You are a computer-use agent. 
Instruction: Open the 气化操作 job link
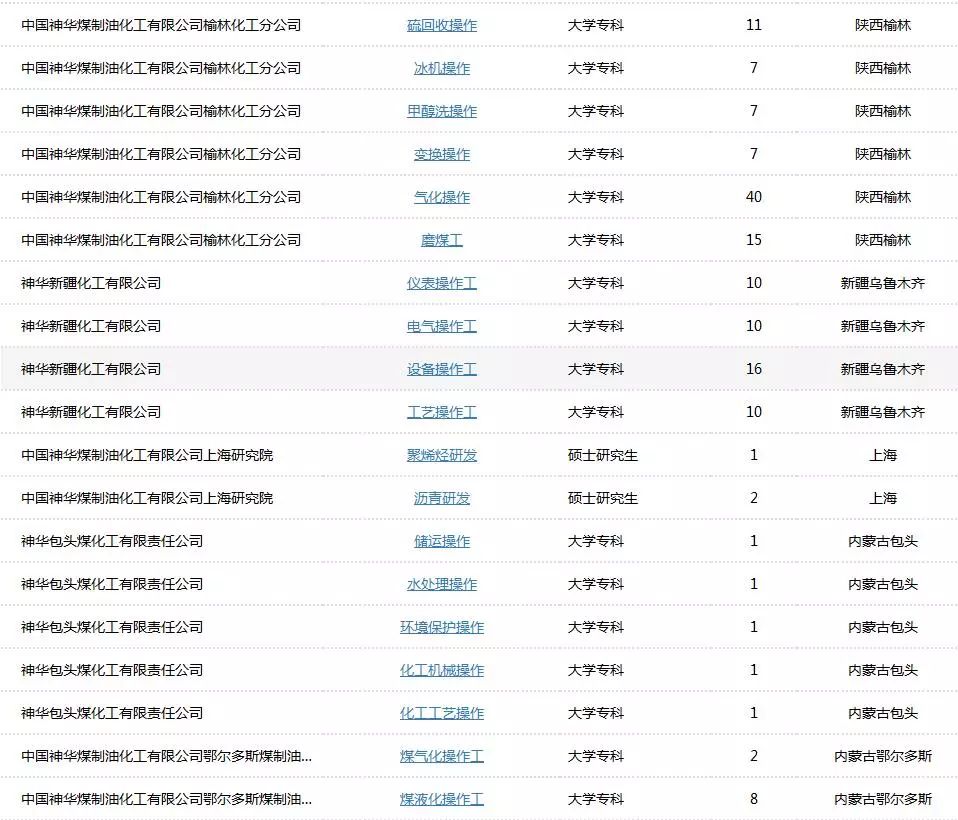(442, 197)
